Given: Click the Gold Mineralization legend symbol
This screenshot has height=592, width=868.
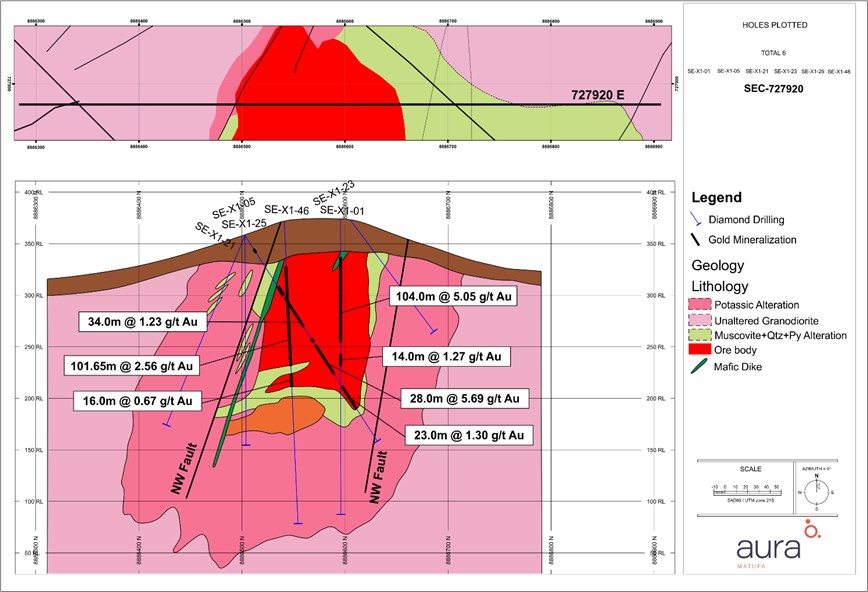Looking at the screenshot, I should 703,241.
